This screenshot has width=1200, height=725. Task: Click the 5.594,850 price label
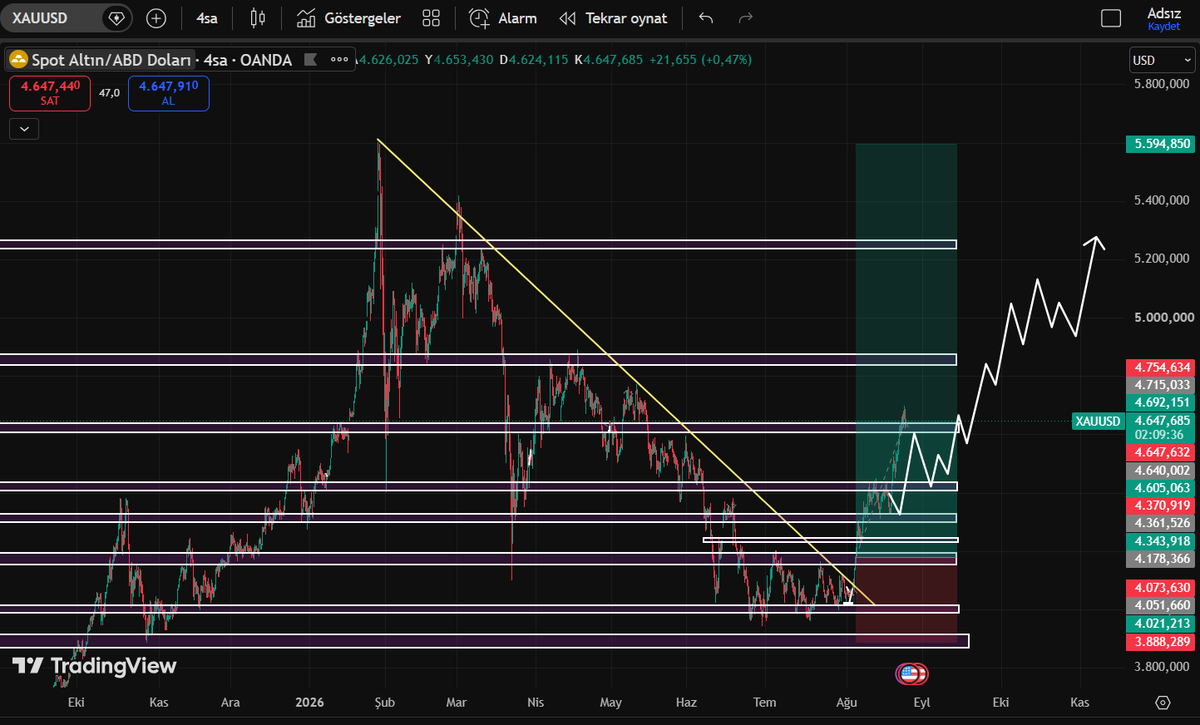pyautogui.click(x=1161, y=144)
